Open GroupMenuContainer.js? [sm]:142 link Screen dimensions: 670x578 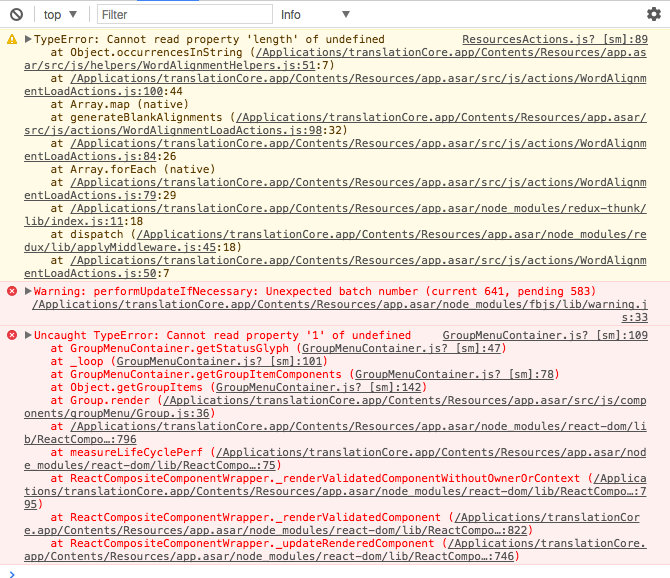pos(318,387)
